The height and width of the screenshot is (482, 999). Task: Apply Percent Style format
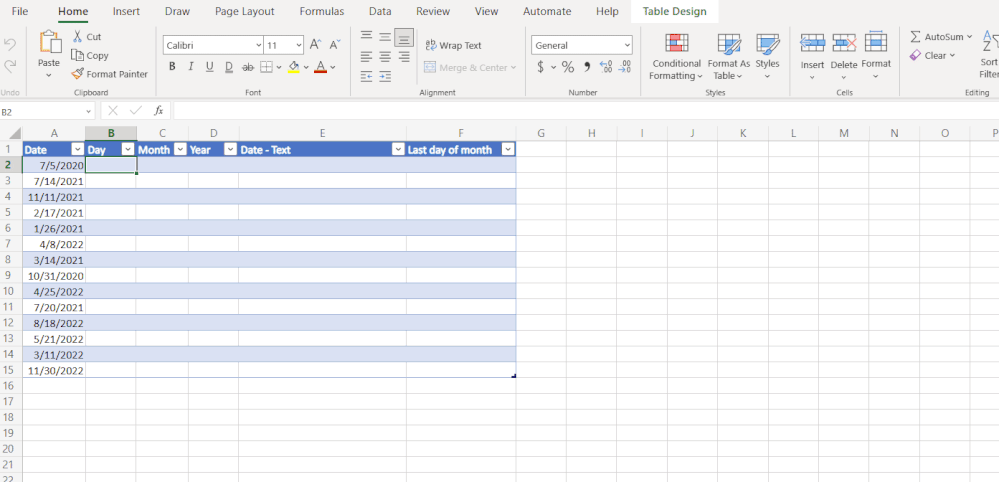point(568,67)
